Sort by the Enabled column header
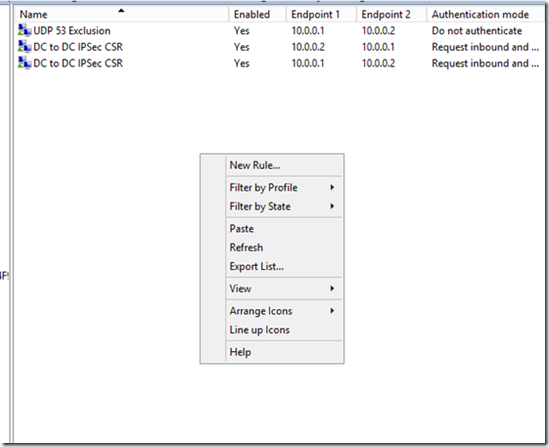Image resolution: width=549 pixels, height=447 pixels. (x=257, y=14)
